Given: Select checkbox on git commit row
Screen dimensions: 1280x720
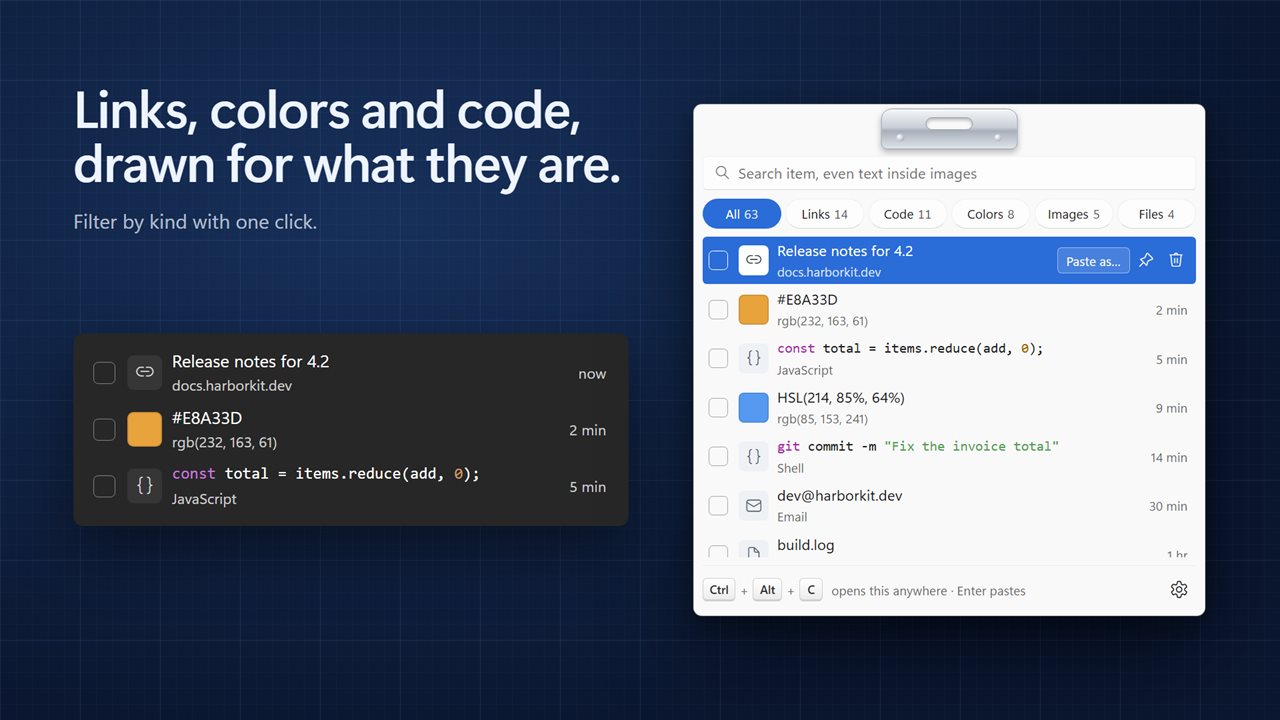Looking at the screenshot, I should [718, 456].
